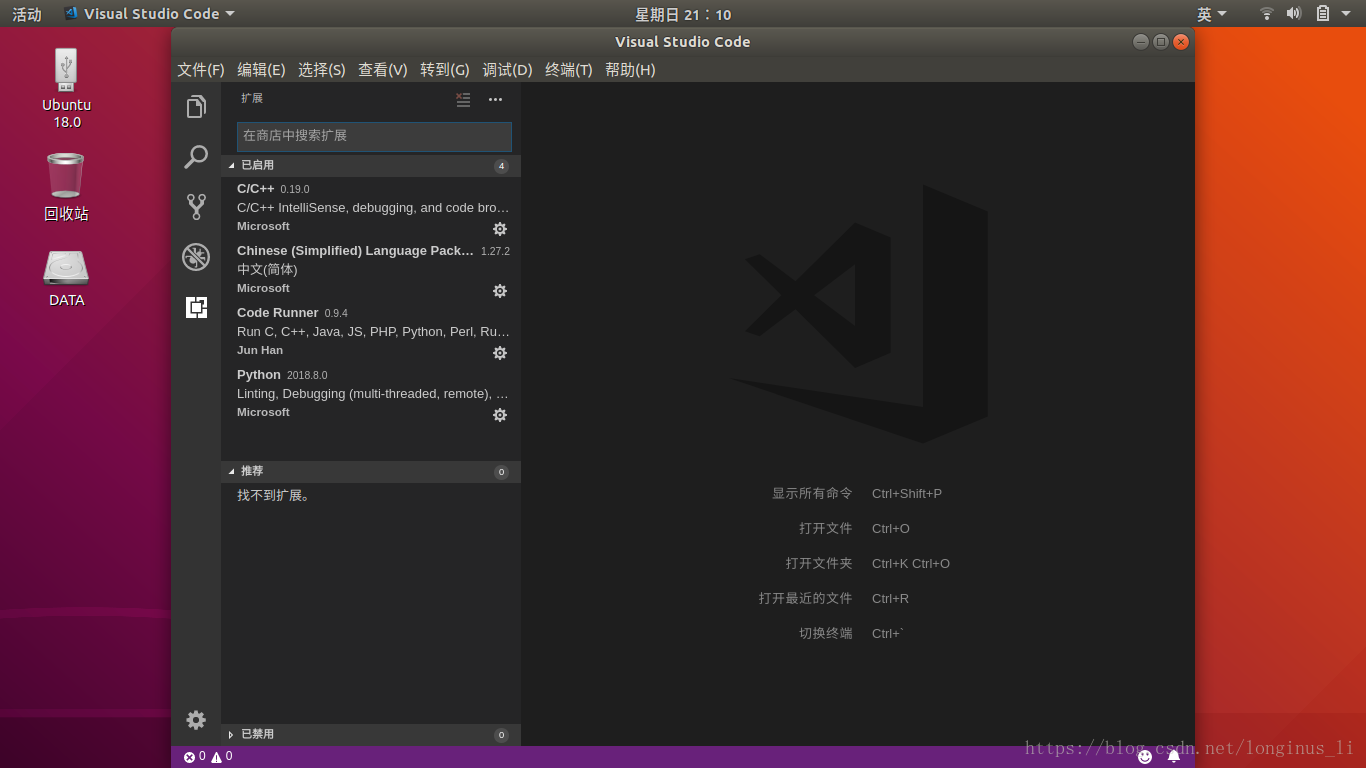Screen dimensions: 1366x768
Task: Clear extensions search results icon
Action: pyautogui.click(x=463, y=99)
